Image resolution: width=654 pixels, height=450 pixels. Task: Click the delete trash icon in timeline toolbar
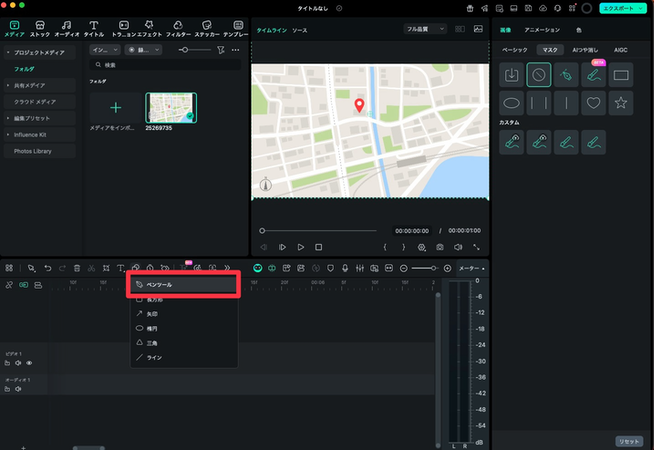(76, 268)
